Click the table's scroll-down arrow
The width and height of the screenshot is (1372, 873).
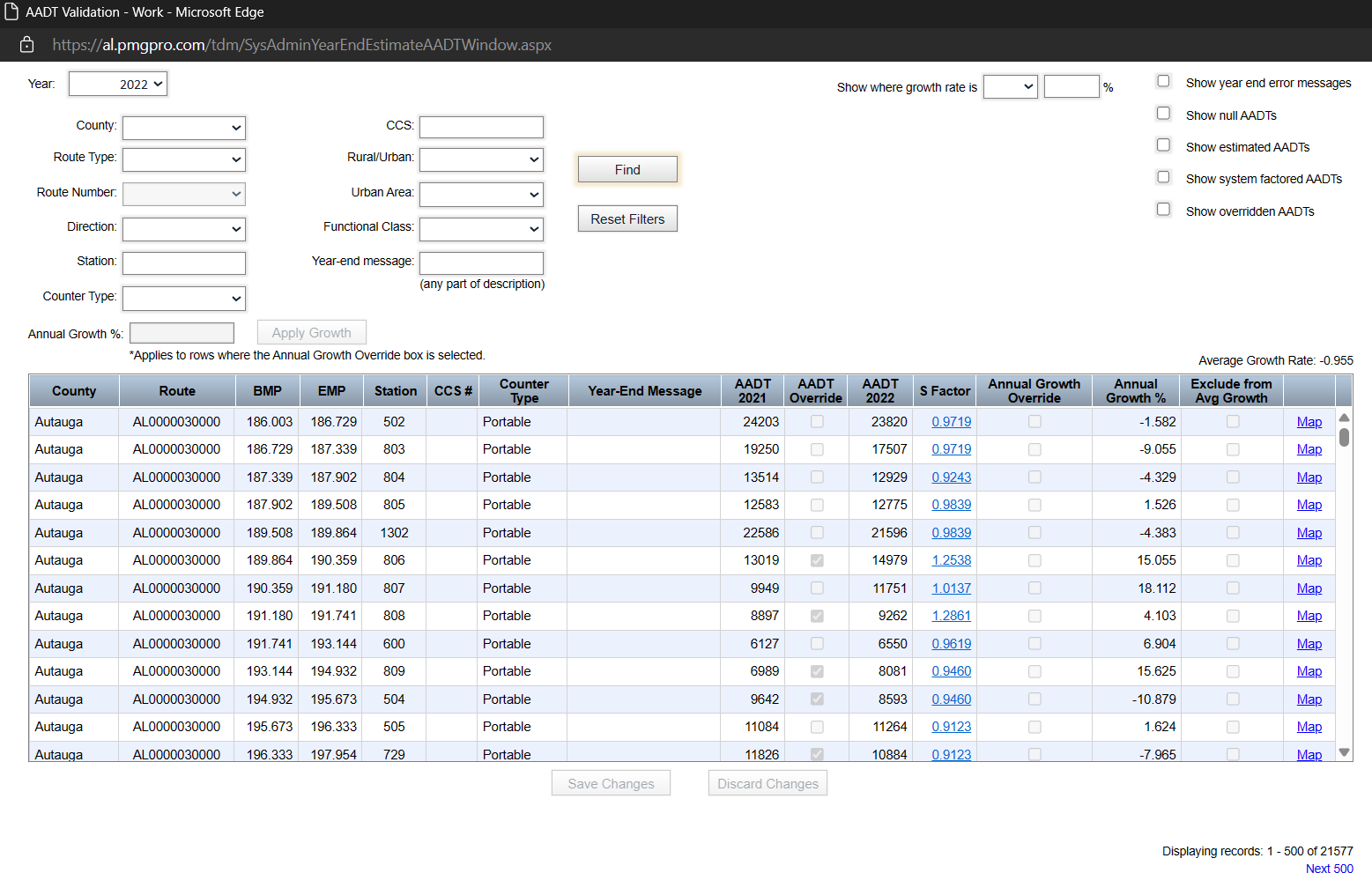pos(1343,751)
